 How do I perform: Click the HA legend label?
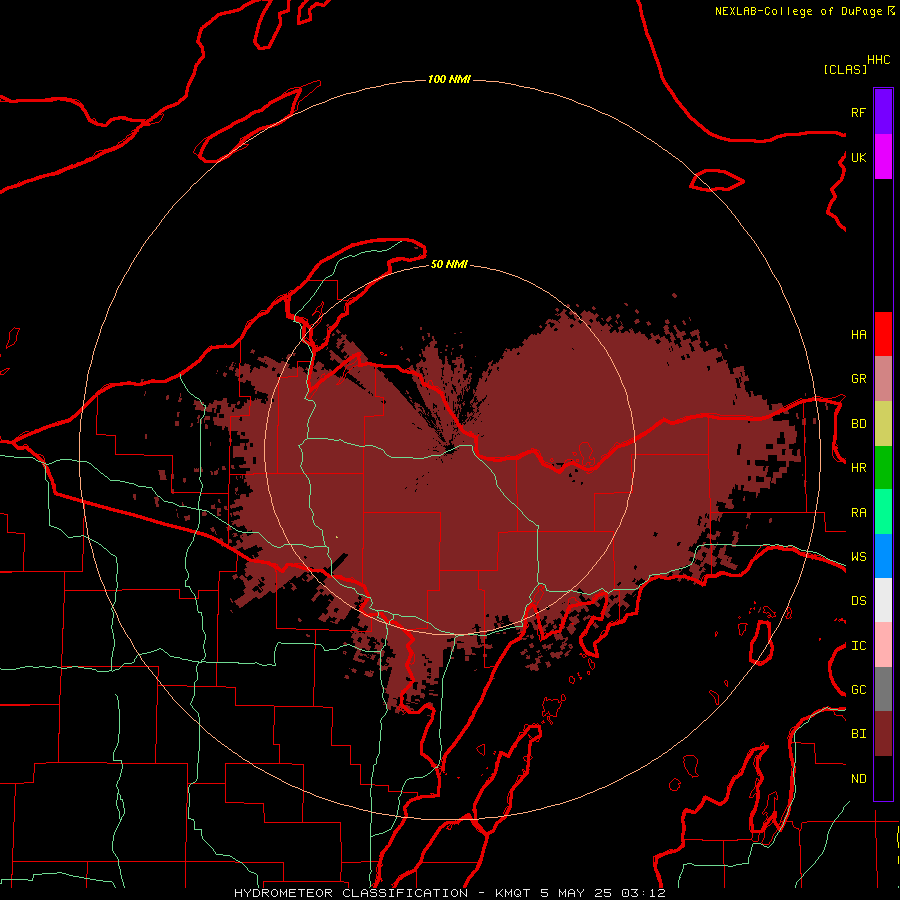click(x=859, y=334)
